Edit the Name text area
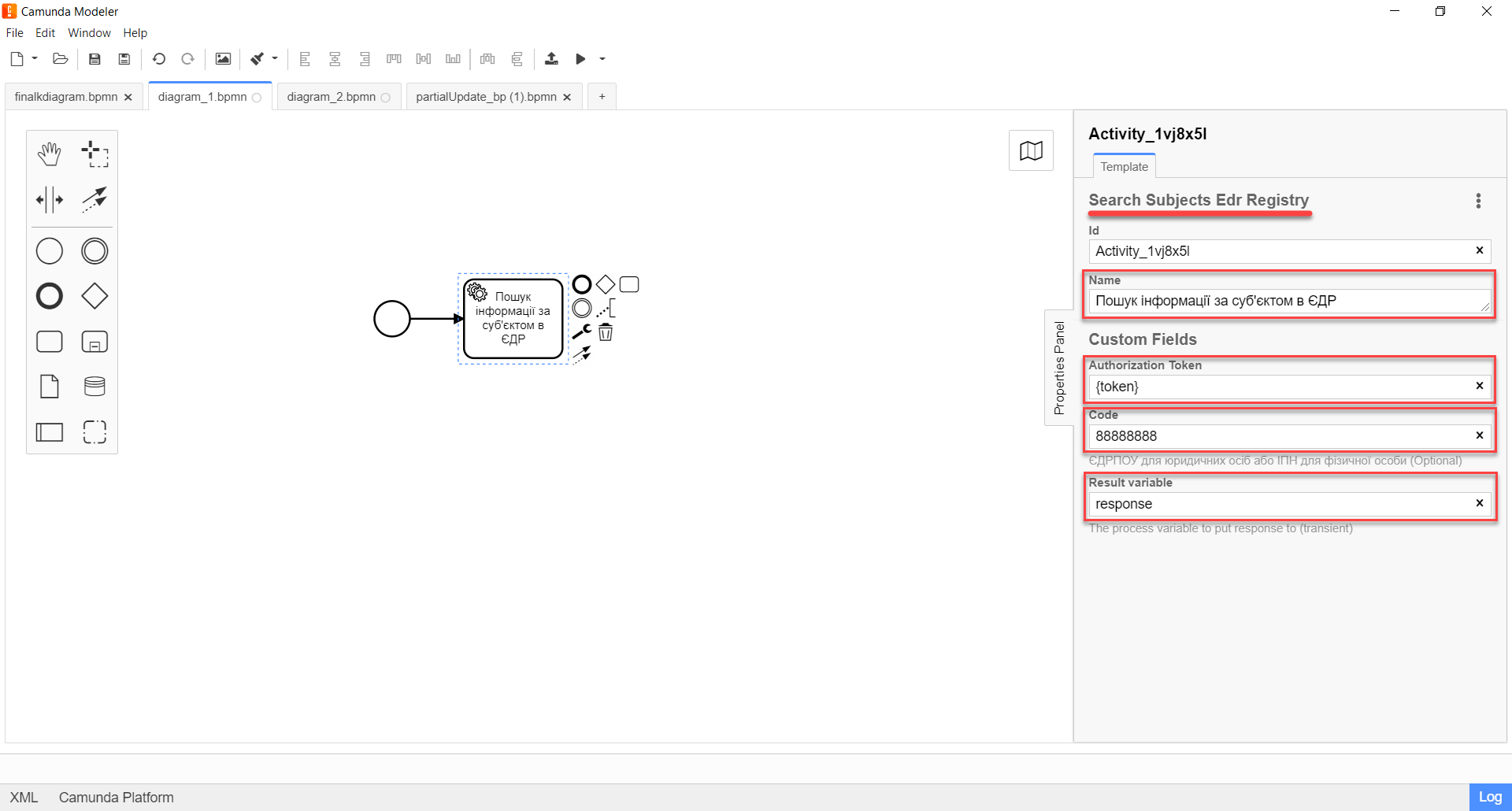 1289,301
